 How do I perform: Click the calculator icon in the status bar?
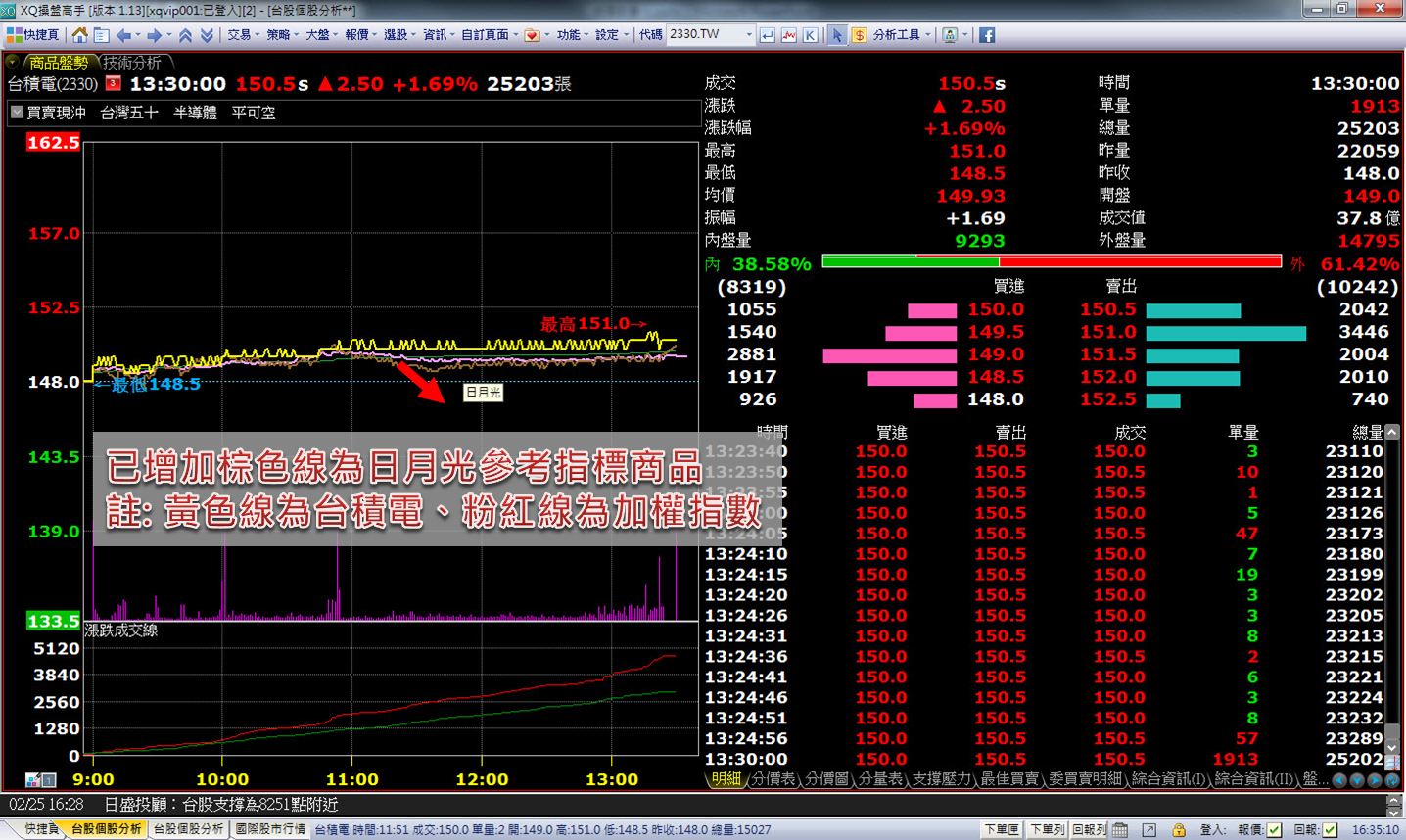[x=1120, y=829]
